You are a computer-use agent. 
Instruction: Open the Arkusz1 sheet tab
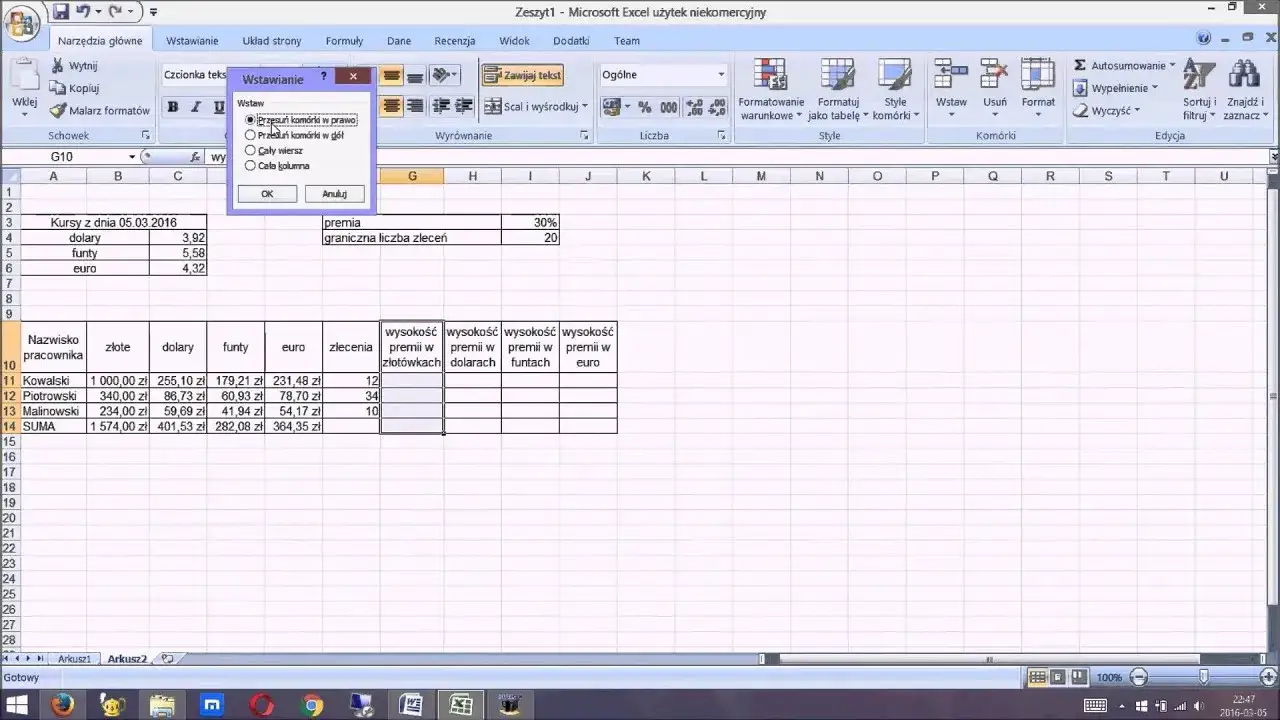pyautogui.click(x=74, y=659)
